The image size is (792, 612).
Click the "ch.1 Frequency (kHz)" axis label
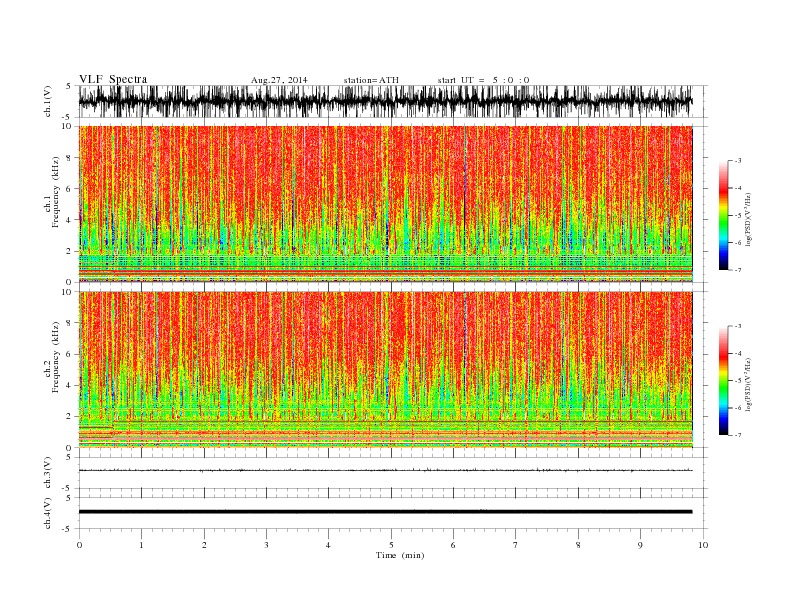pyautogui.click(x=52, y=192)
